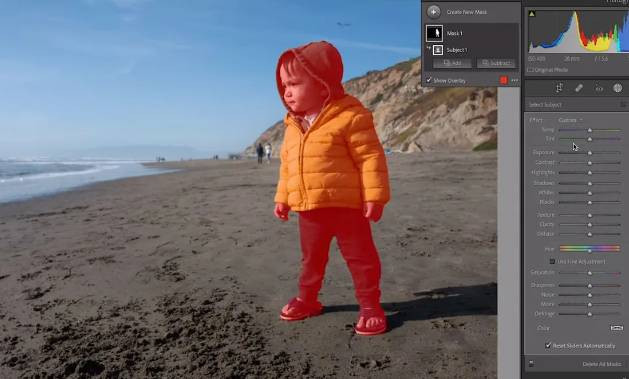Click the Add button under Subject 1
This screenshot has width=629, height=379.
(x=452, y=63)
